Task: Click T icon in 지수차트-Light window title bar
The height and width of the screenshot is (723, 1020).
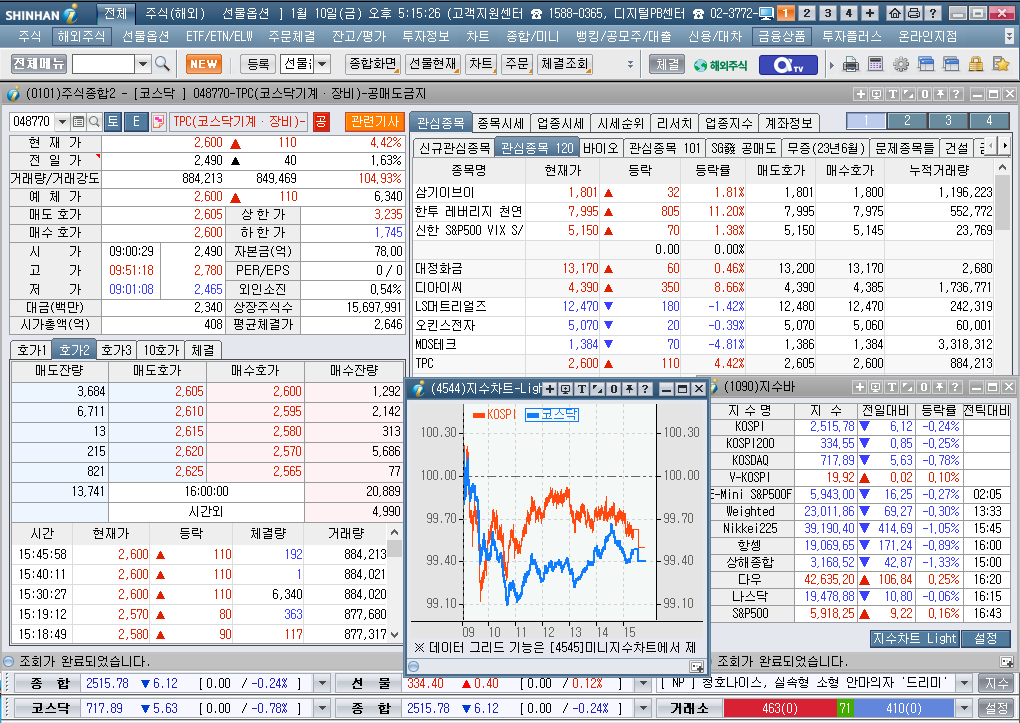Action: pyautogui.click(x=582, y=389)
